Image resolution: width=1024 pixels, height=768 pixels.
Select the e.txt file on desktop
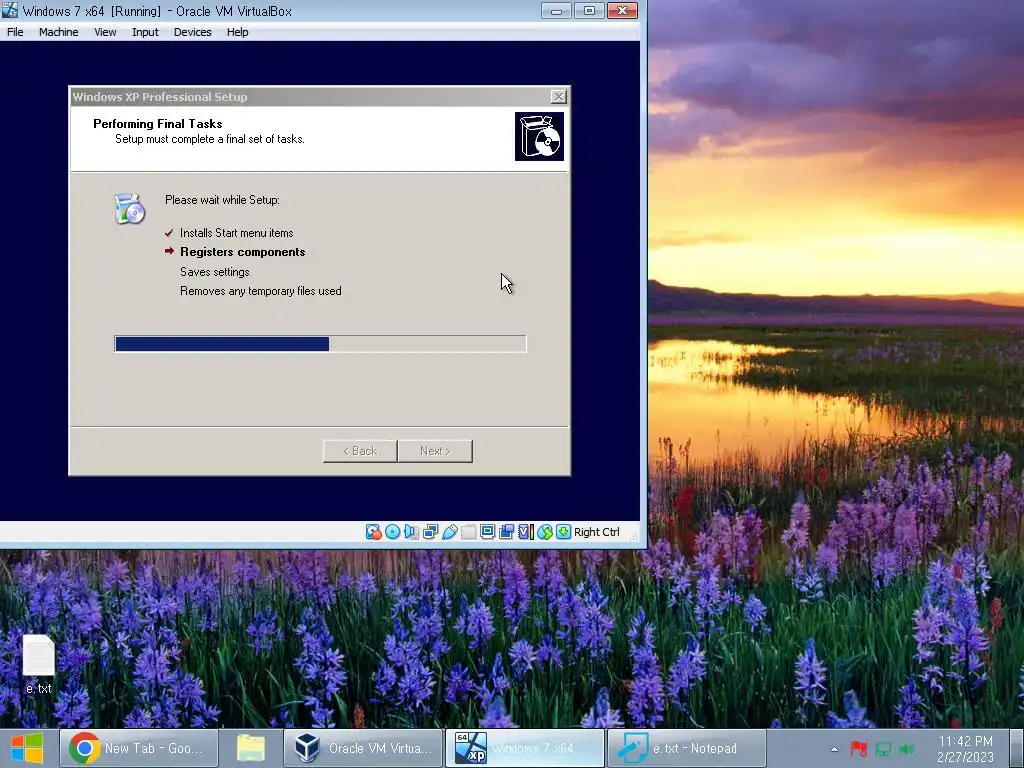click(39, 664)
